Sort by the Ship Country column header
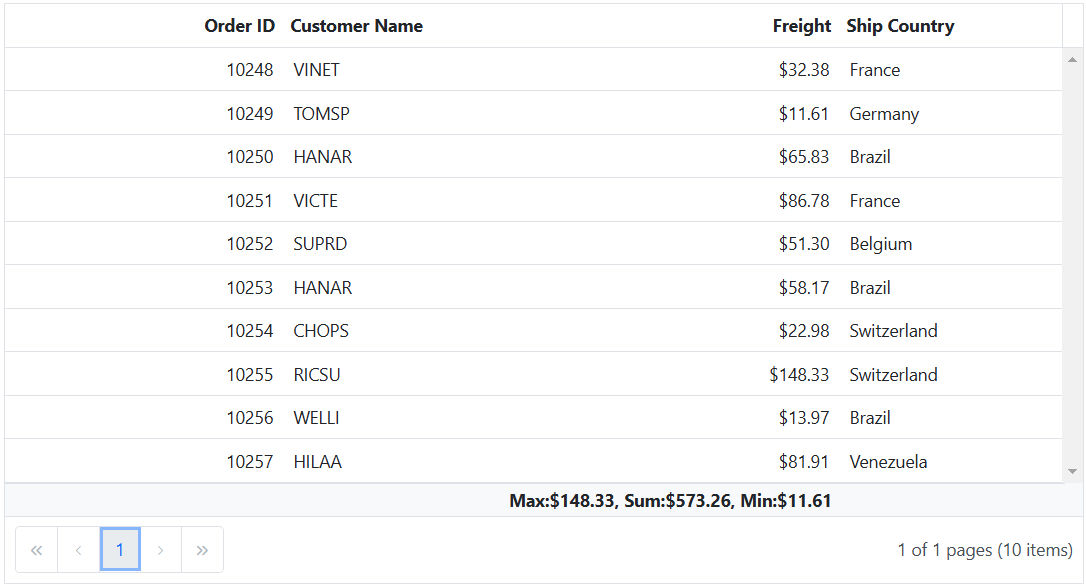Image resolution: width=1086 pixels, height=588 pixels. (900, 26)
